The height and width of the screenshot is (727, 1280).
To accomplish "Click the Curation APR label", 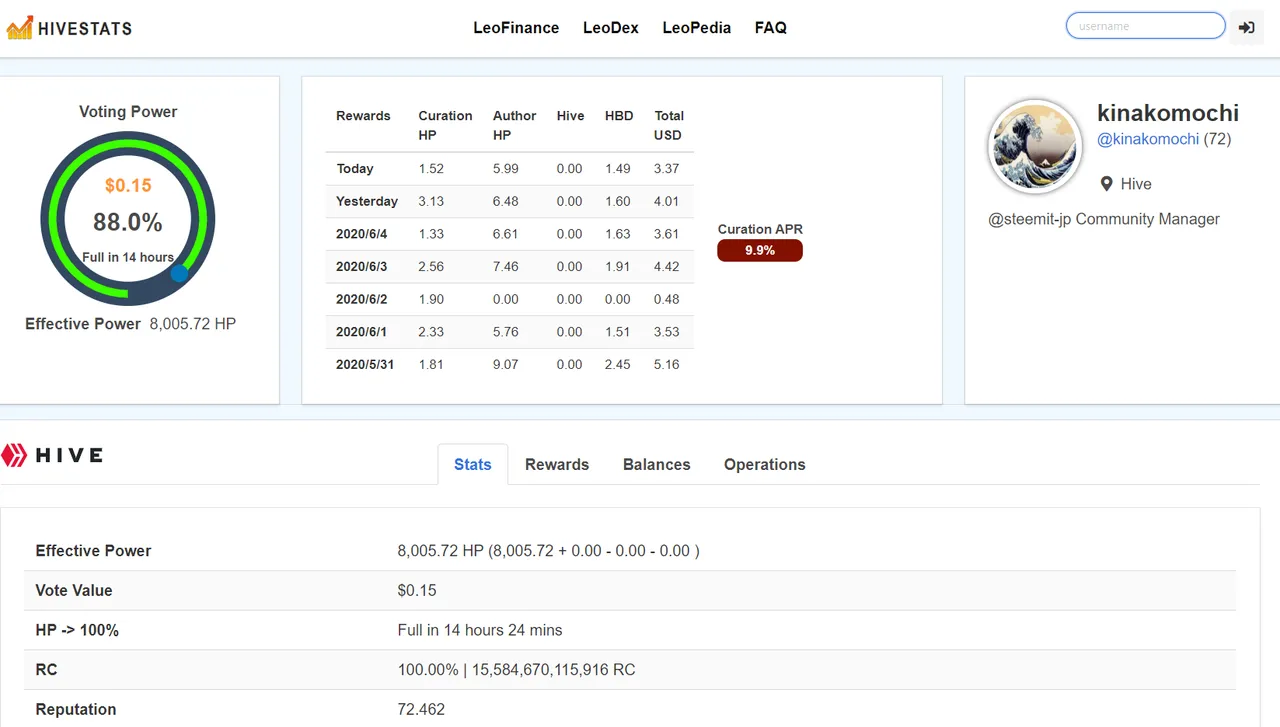I will pyautogui.click(x=760, y=229).
